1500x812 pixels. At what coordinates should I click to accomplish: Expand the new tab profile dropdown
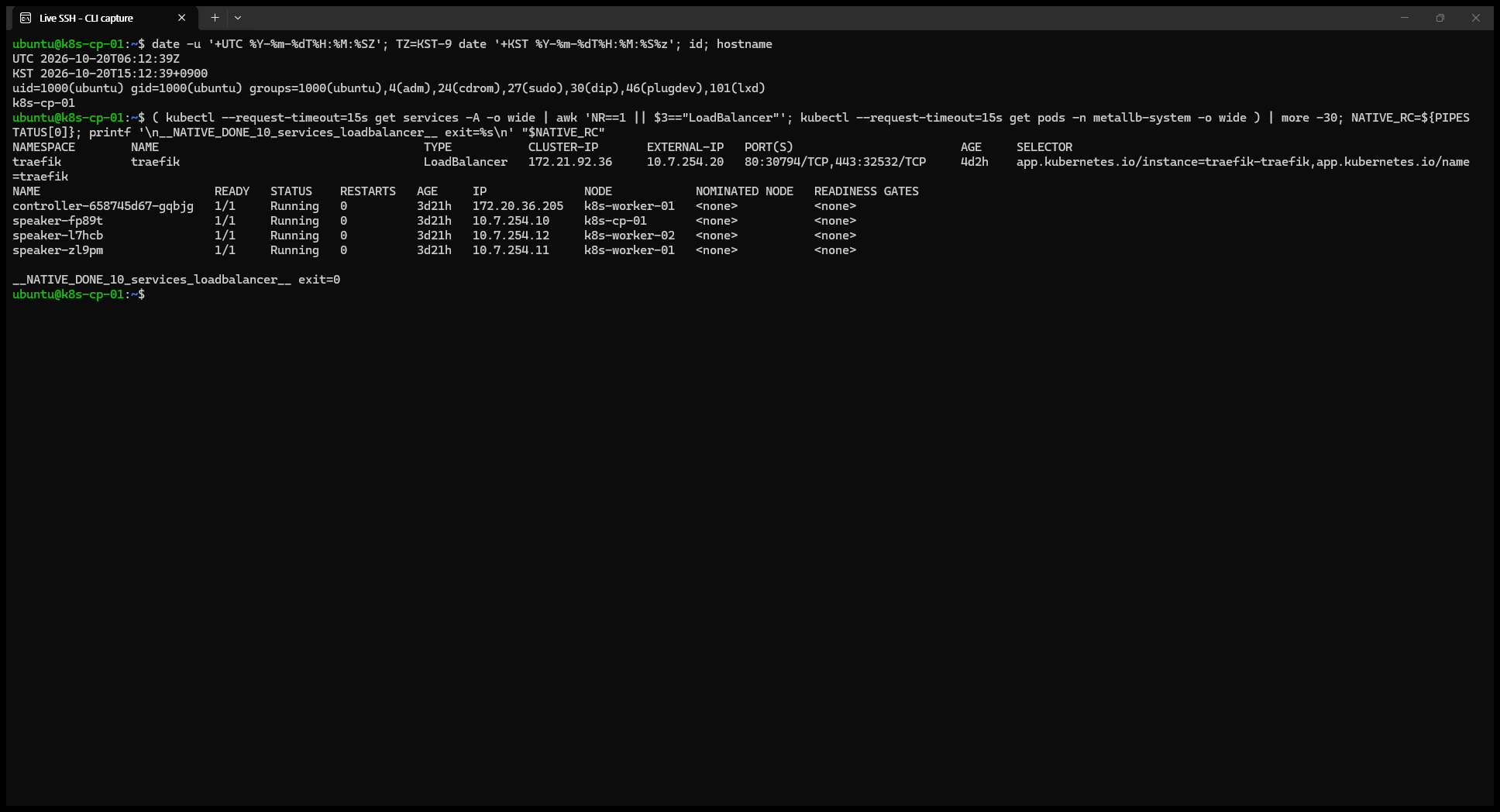(x=238, y=18)
